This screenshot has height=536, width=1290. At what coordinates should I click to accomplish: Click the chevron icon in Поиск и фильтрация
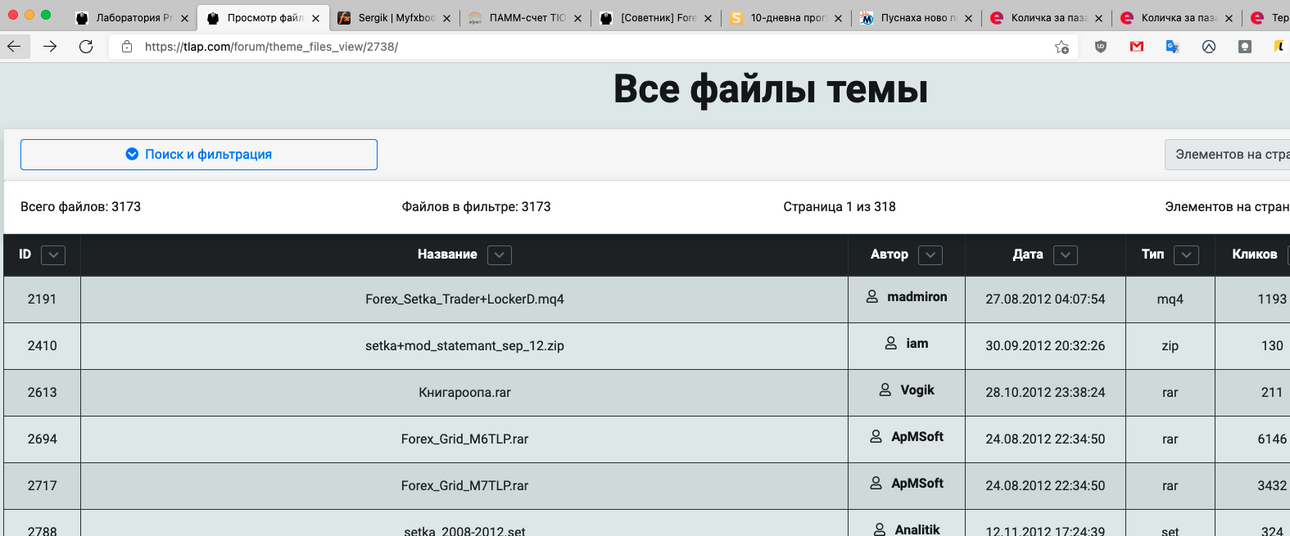pyautogui.click(x=132, y=154)
